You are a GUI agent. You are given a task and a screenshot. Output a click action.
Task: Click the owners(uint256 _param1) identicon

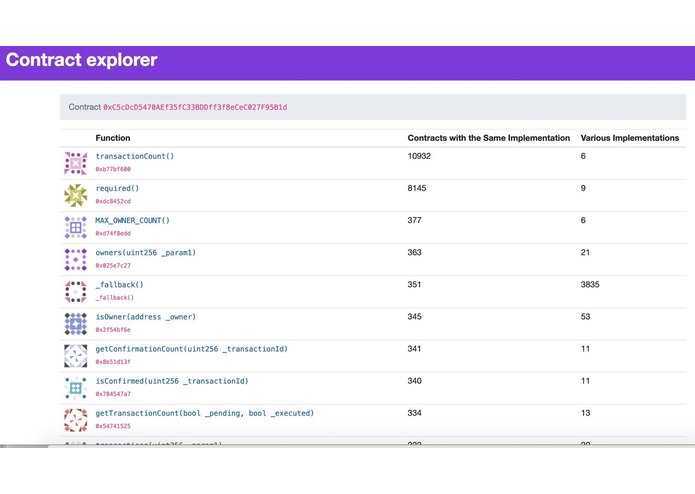click(76, 260)
